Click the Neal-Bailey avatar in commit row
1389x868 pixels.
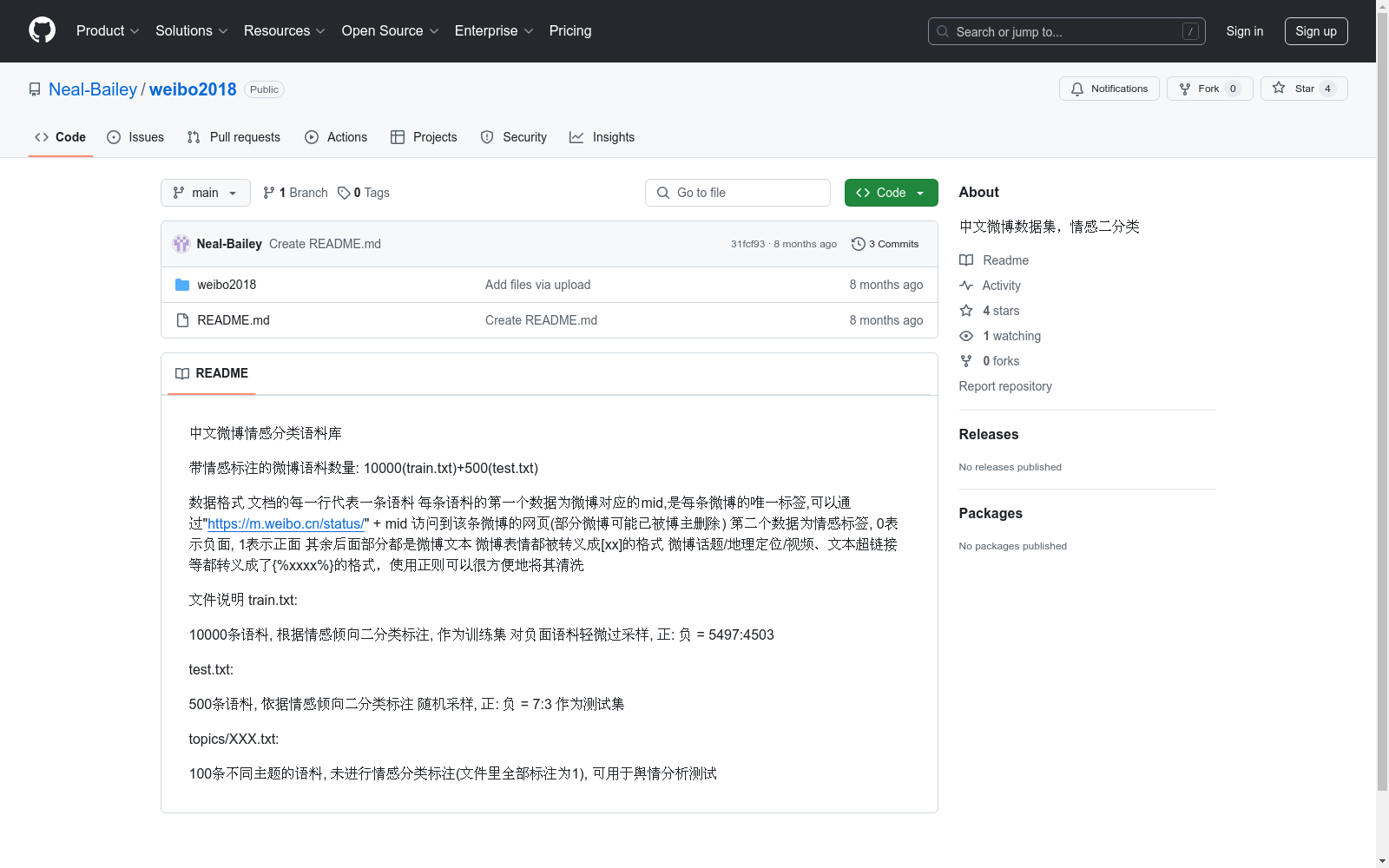[181, 244]
